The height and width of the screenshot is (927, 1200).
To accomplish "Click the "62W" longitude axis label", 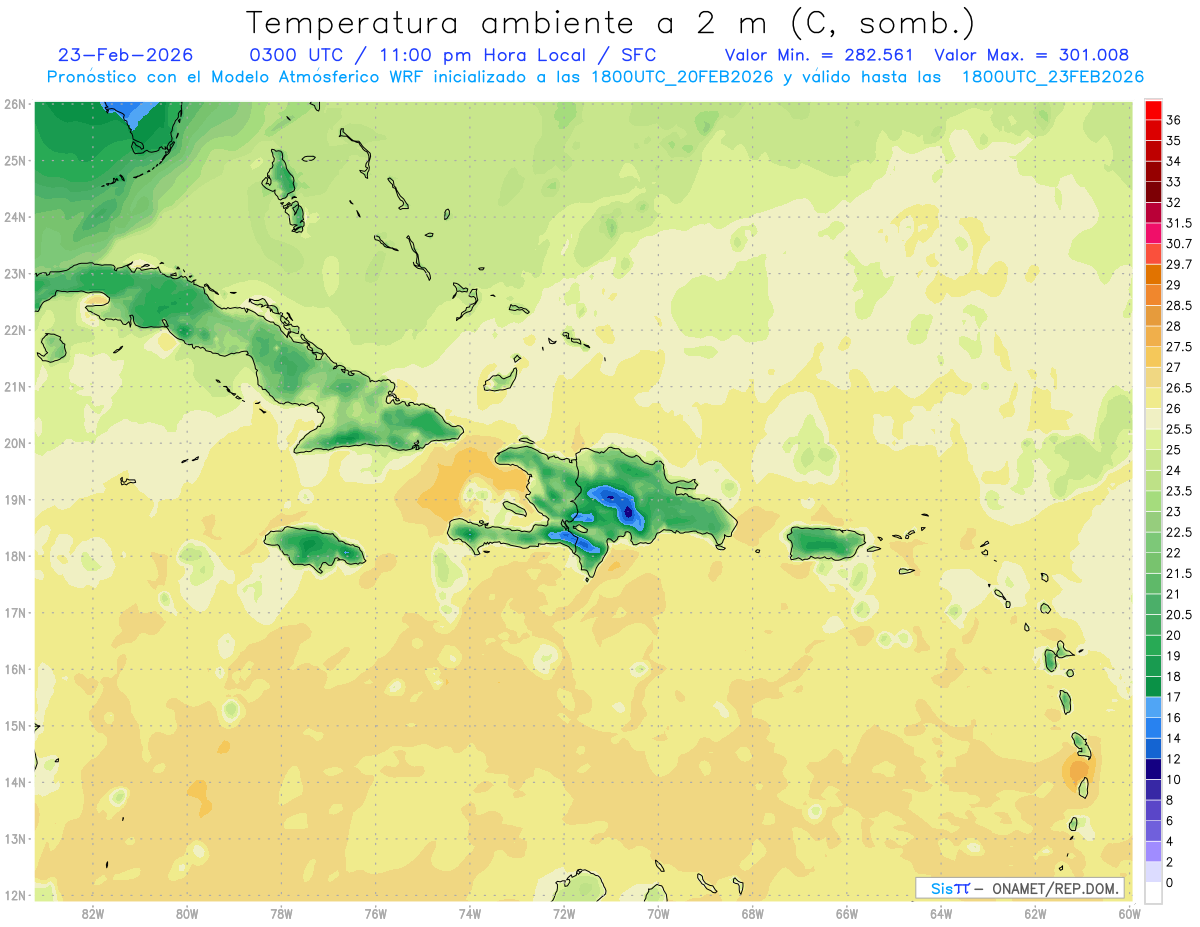I will pyautogui.click(x=1035, y=913).
